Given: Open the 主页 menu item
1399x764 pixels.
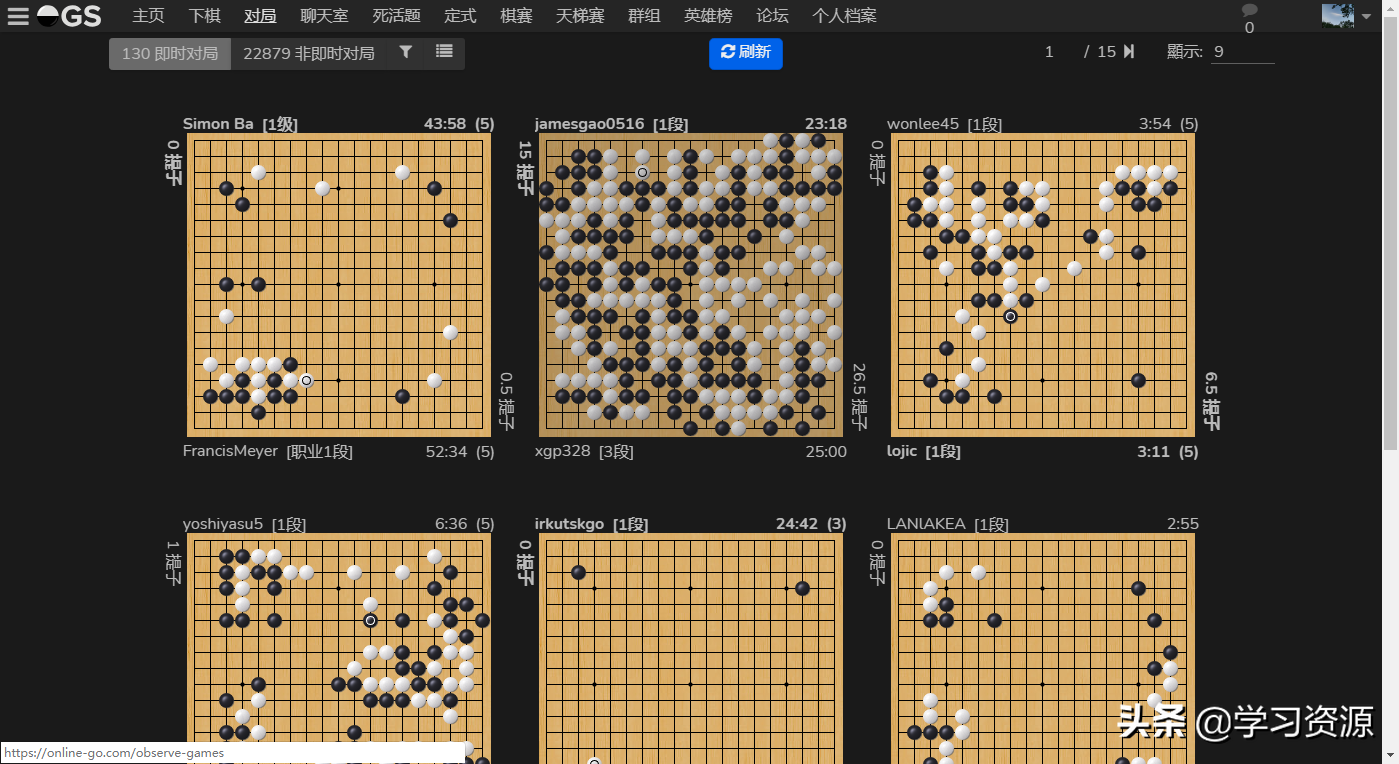Looking at the screenshot, I should point(148,16).
